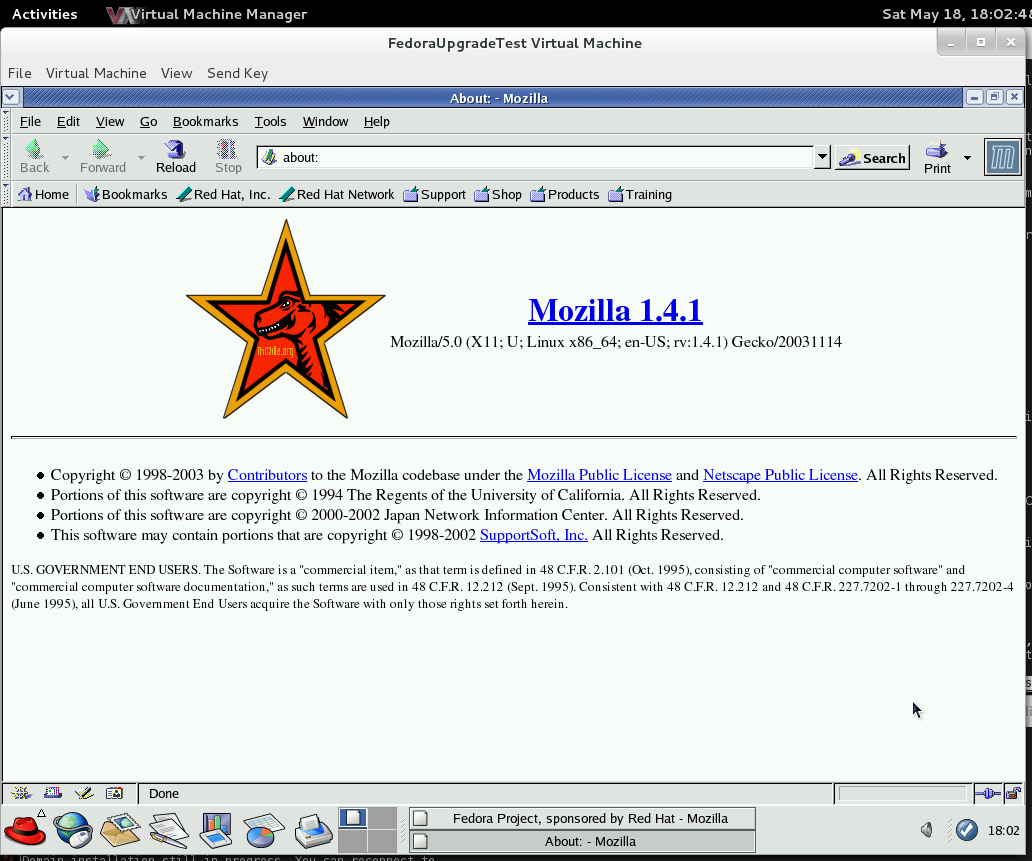Screen dimensions: 1032x861
Task: Open the Bookmarks menu in menu bar
Action: 205,121
